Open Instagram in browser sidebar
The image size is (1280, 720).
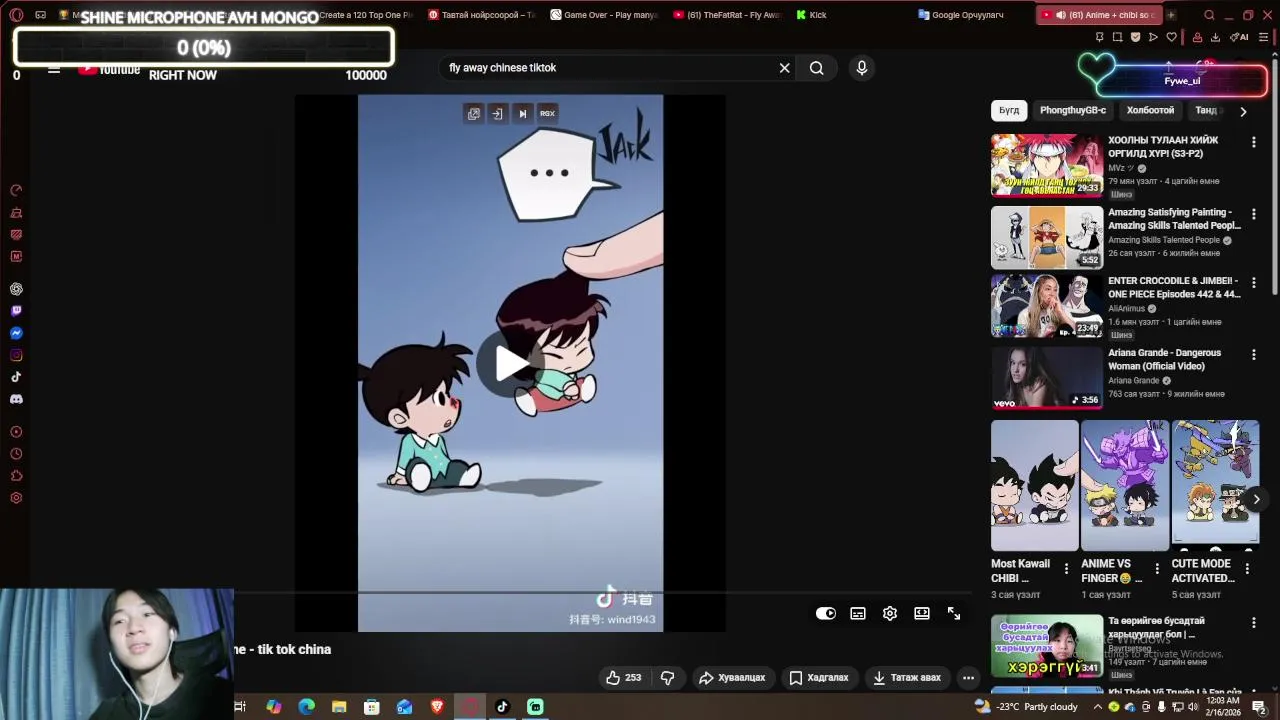coord(16,355)
